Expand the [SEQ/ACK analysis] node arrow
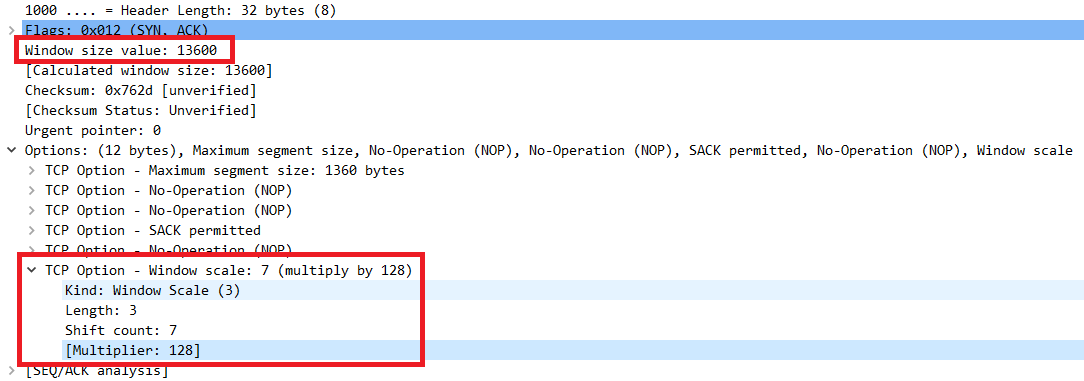The width and height of the screenshot is (1084, 381). click(x=10, y=371)
